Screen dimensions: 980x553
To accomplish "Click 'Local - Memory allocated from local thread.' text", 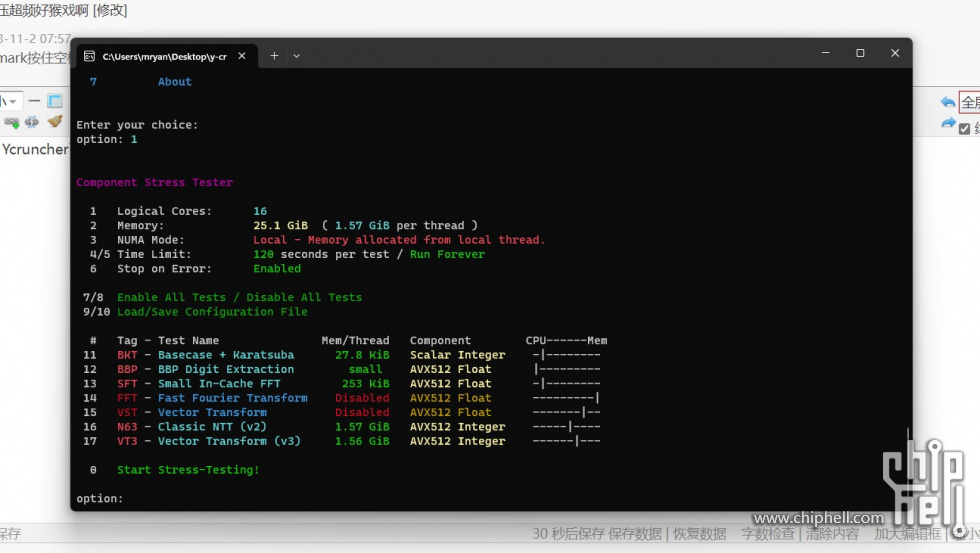I will [399, 240].
